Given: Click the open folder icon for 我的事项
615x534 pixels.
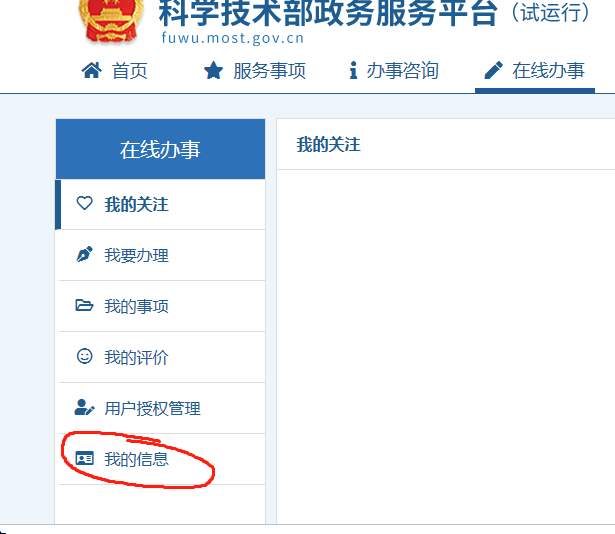Looking at the screenshot, I should tap(84, 305).
